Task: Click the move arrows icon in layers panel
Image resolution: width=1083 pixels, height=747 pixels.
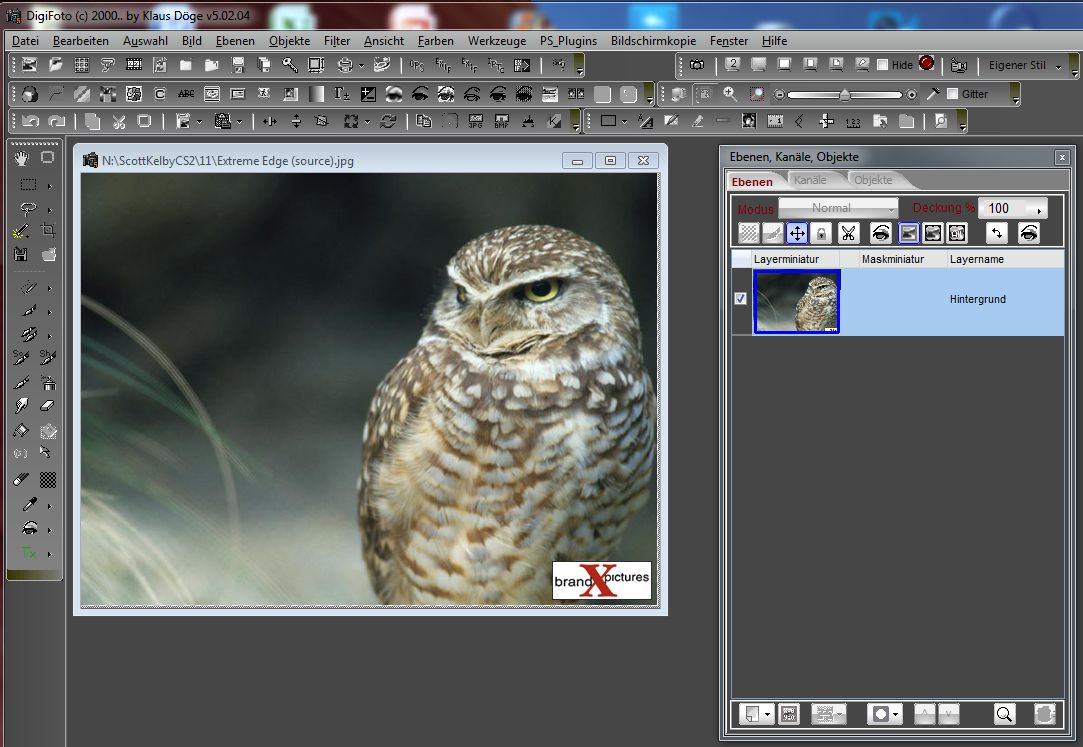Action: 797,233
